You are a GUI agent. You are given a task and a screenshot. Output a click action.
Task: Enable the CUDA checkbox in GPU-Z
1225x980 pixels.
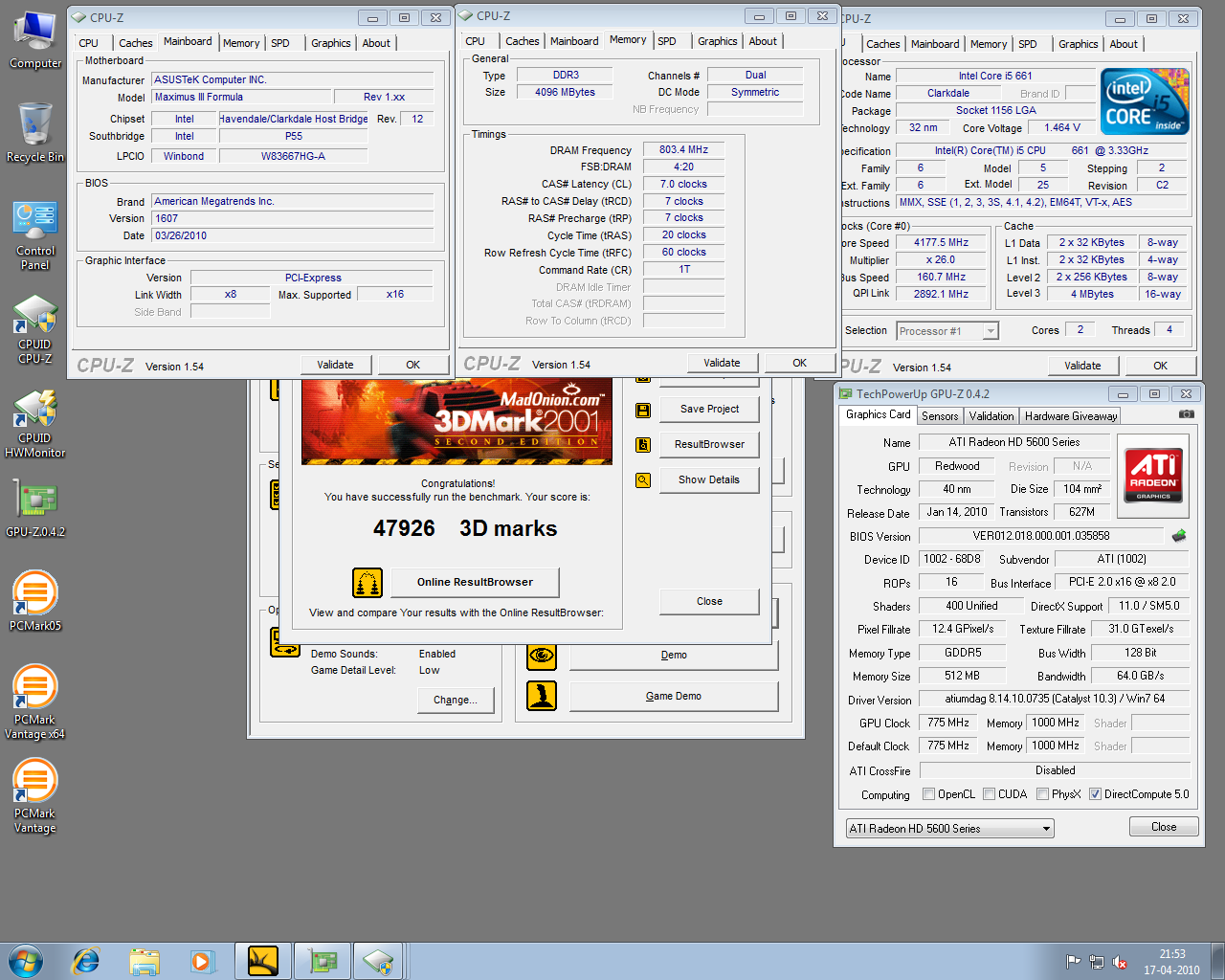(x=989, y=794)
